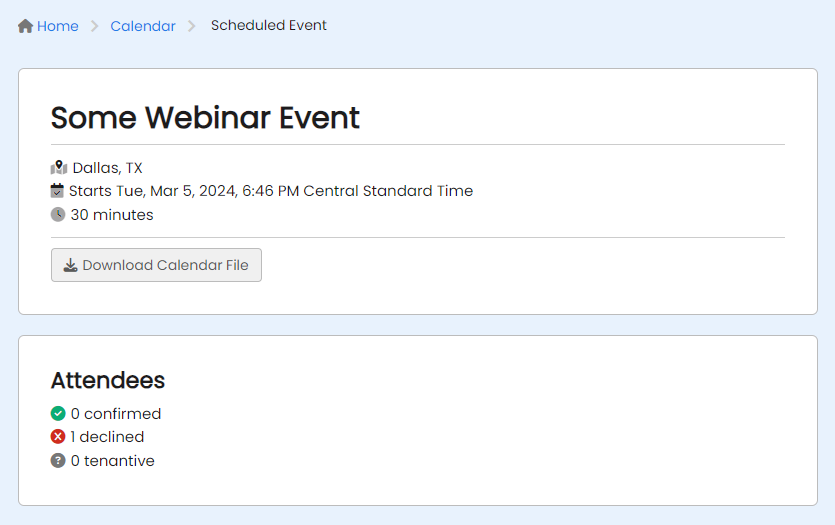Click the green confirmed checkmark icon
This screenshot has width=835, height=525.
point(58,413)
